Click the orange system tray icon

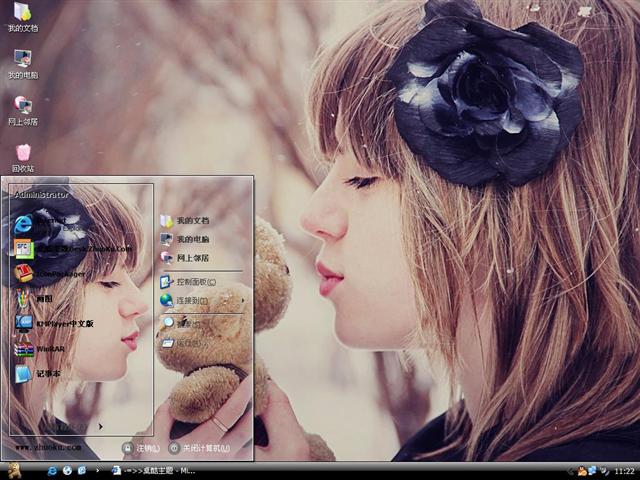click(x=582, y=471)
